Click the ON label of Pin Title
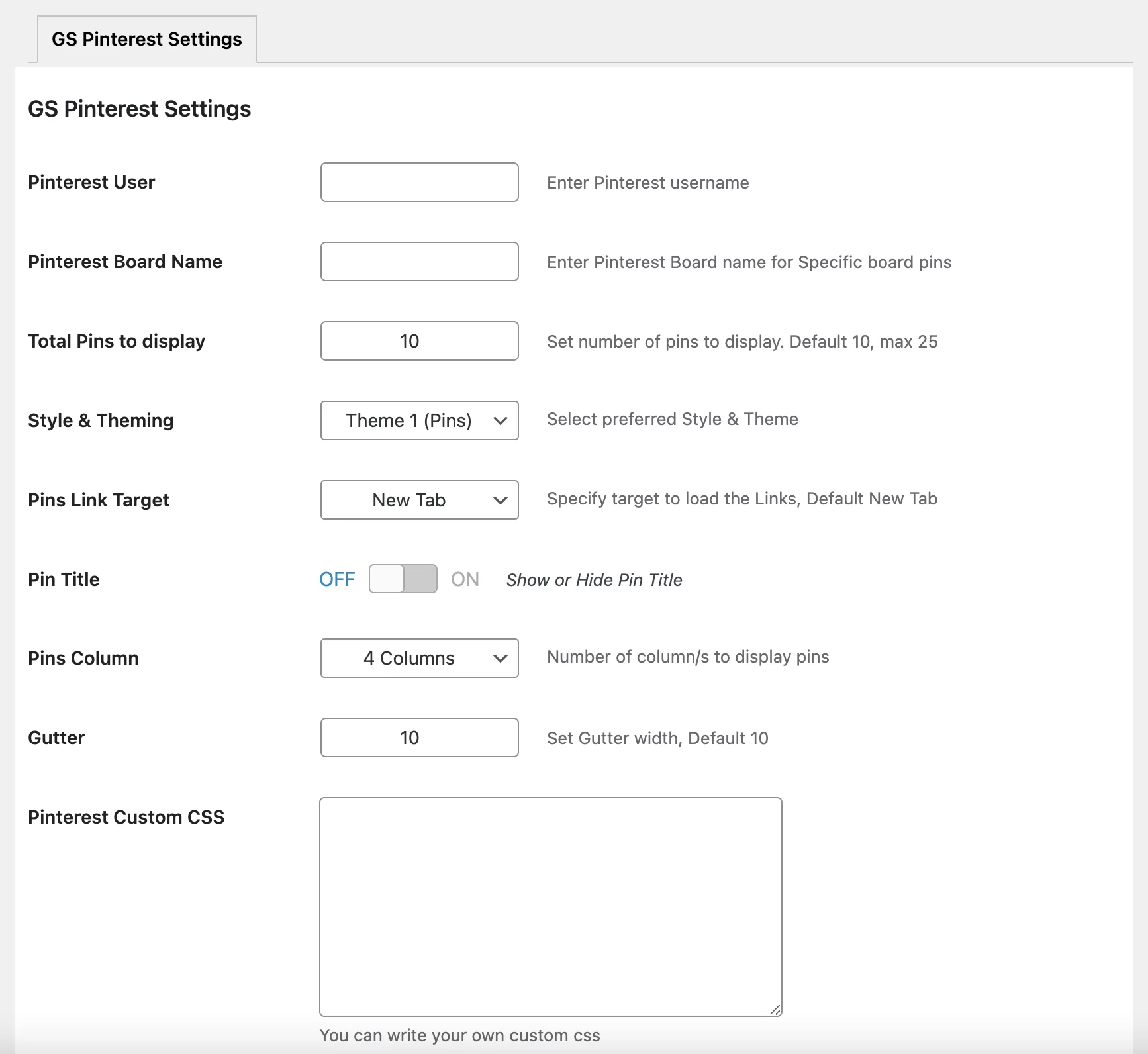 (465, 579)
